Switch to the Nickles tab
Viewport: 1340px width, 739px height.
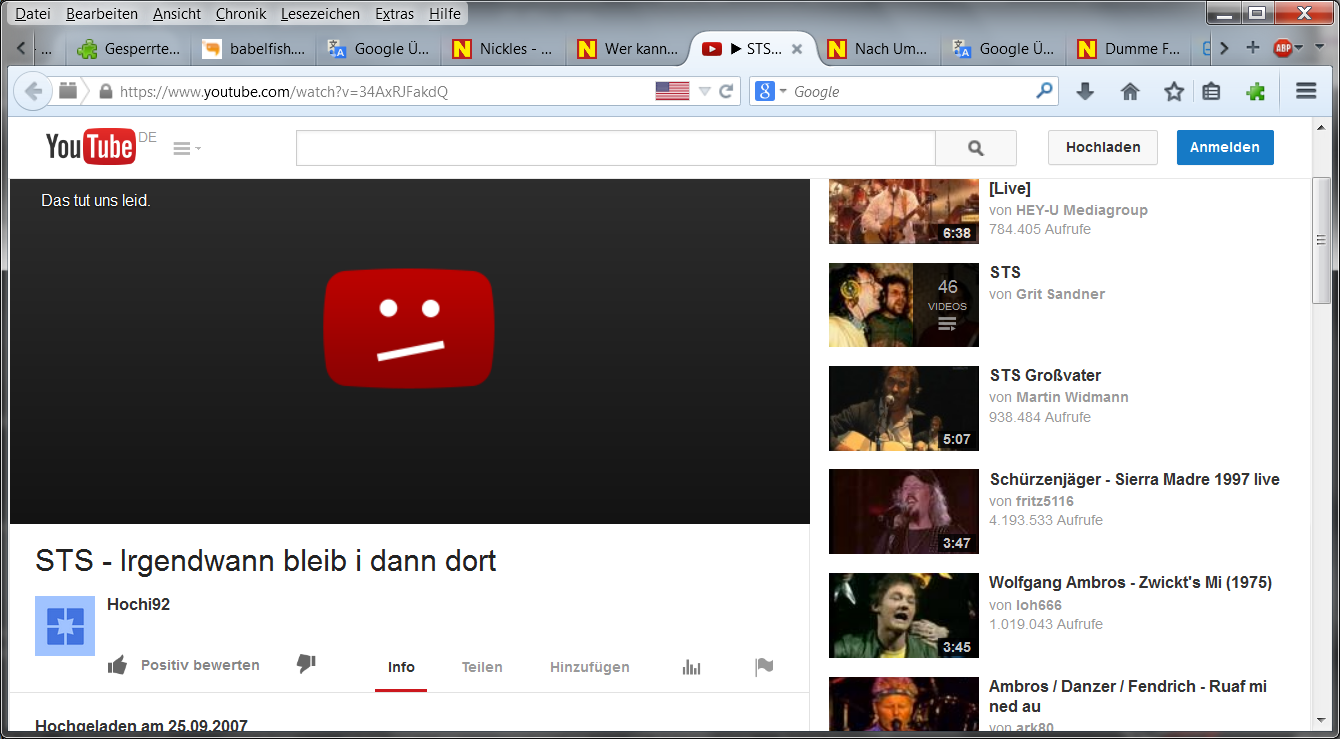[x=503, y=48]
